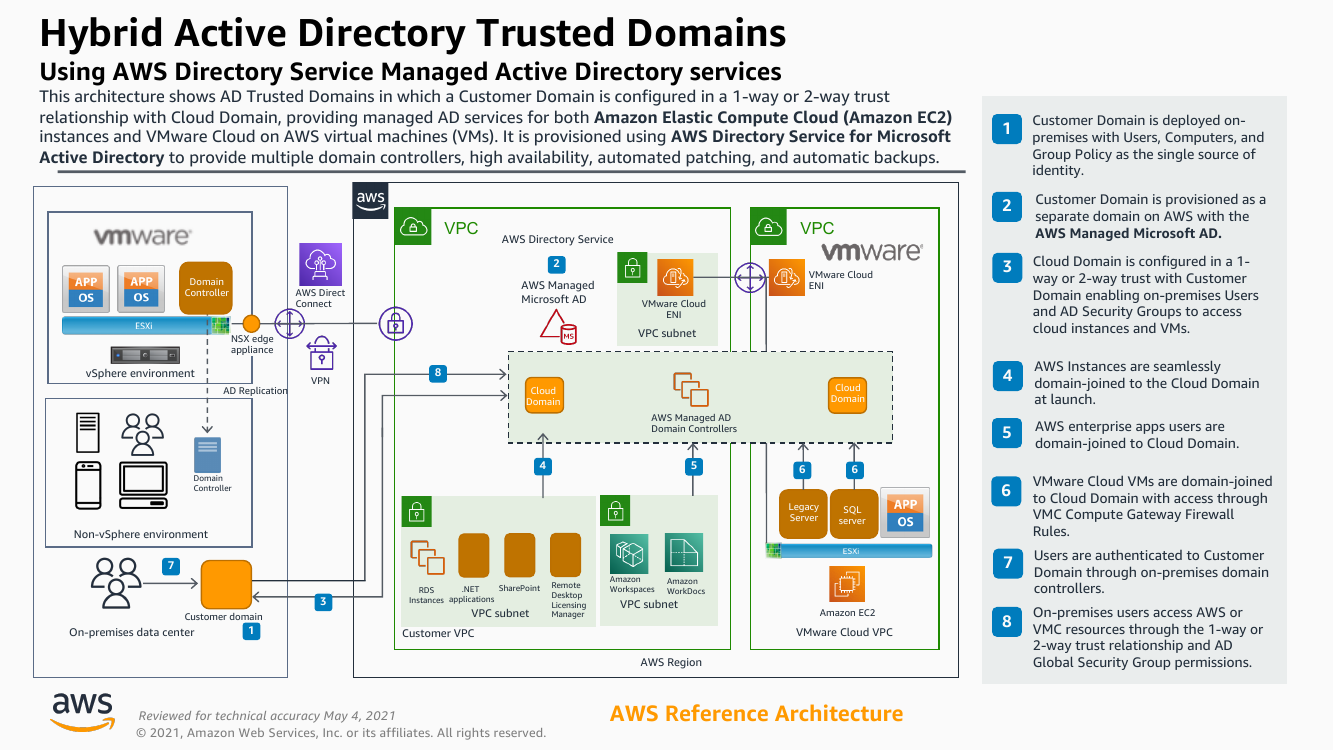Click the tower server icon in Non-vSphere environment
Viewport: 1334px width, 750px height.
(89, 433)
